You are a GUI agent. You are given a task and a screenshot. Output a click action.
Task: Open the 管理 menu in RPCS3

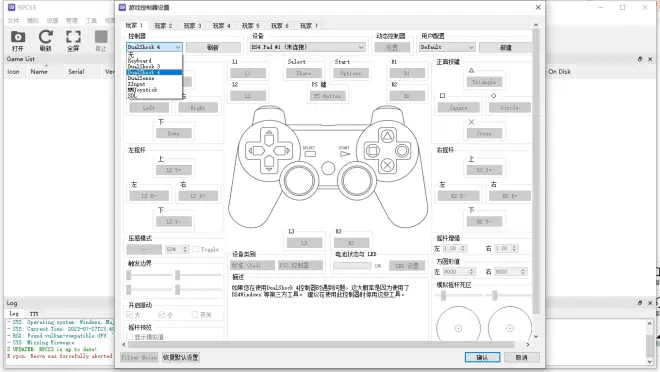72,20
